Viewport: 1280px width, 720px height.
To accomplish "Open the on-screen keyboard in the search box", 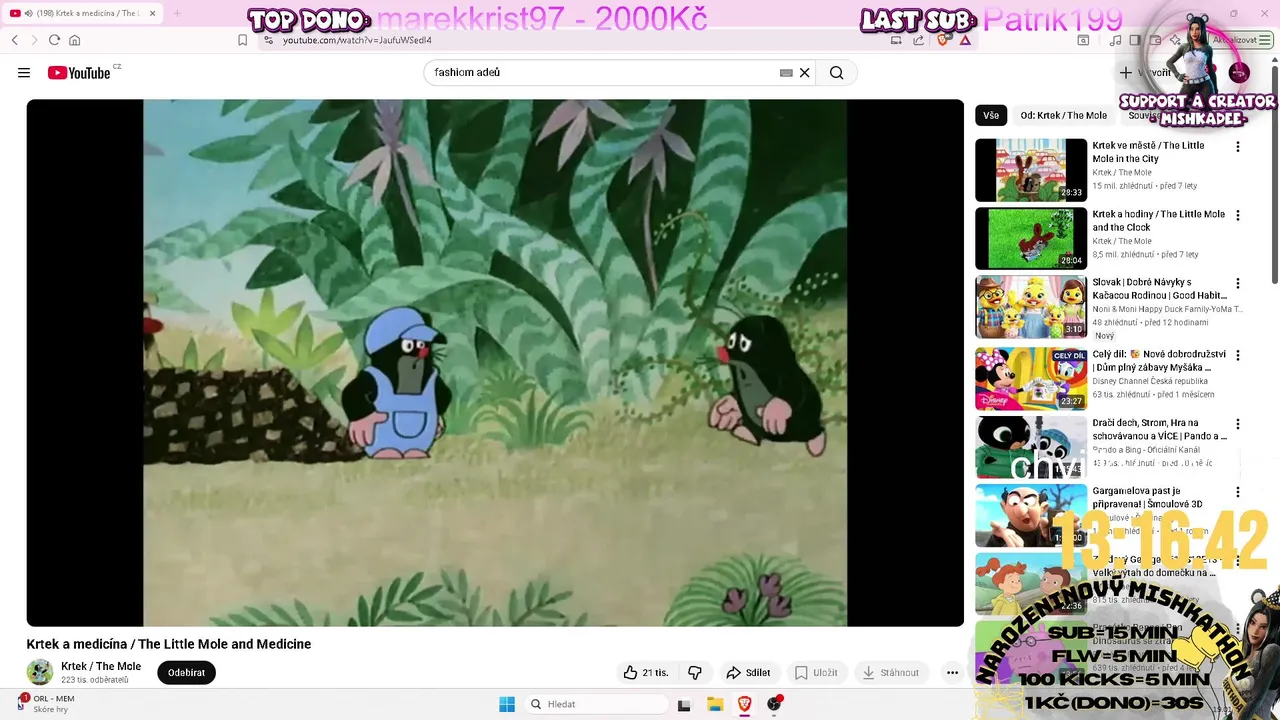I will coord(786,73).
